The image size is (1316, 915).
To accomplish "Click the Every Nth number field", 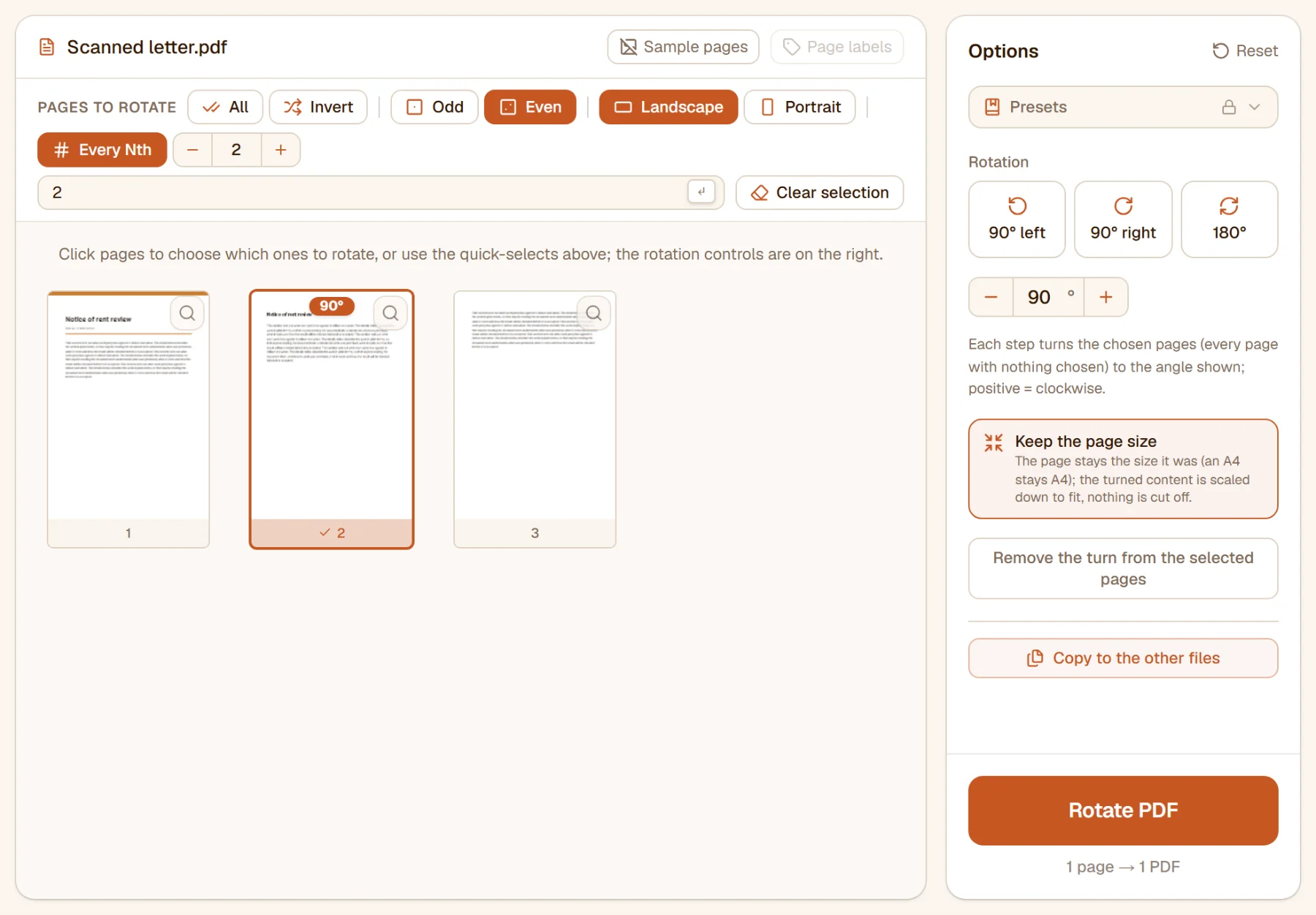I will click(236, 150).
